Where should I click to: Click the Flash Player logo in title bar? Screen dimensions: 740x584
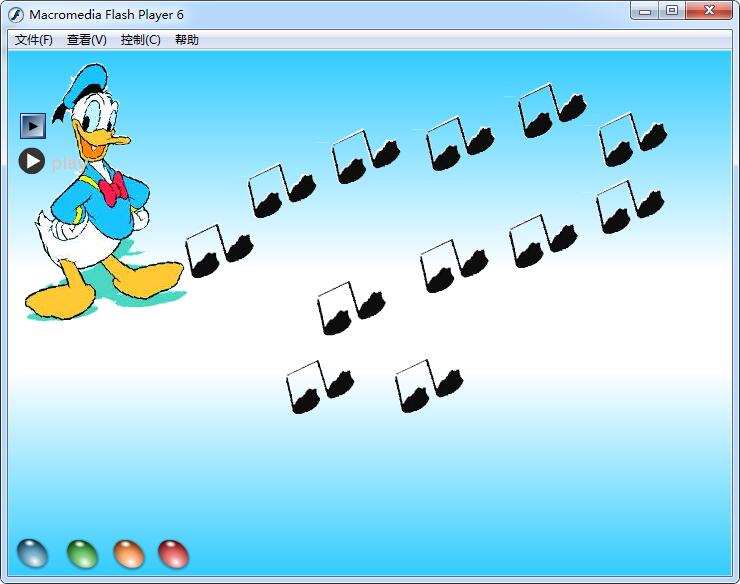point(16,15)
